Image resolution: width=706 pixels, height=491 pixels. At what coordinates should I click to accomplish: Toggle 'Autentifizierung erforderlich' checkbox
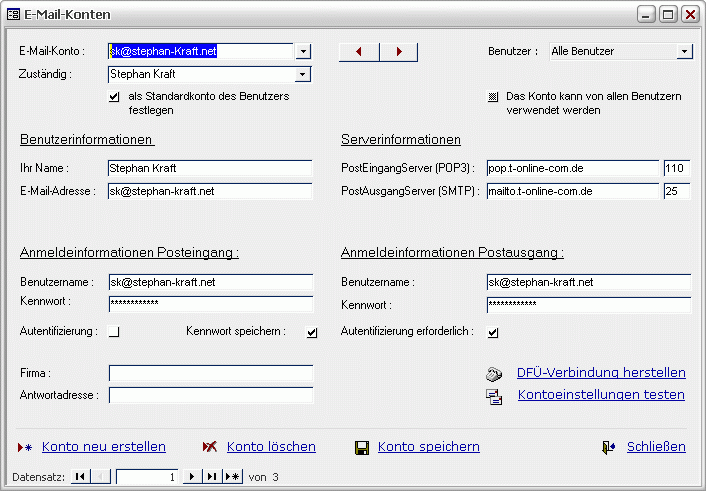(493, 332)
